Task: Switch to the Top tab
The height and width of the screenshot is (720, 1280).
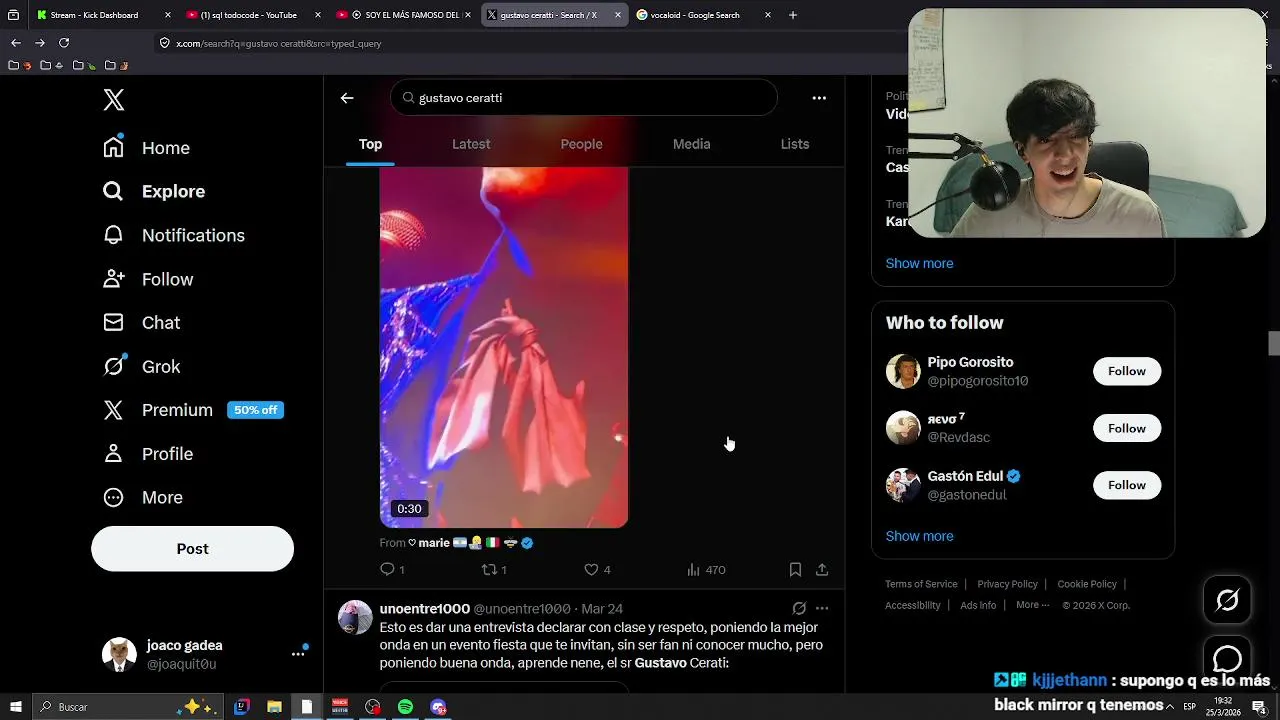Action: point(370,144)
